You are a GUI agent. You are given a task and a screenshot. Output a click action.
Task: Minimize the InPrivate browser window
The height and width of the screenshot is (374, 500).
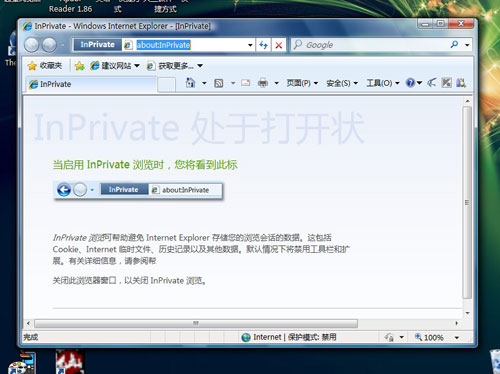point(425,24)
